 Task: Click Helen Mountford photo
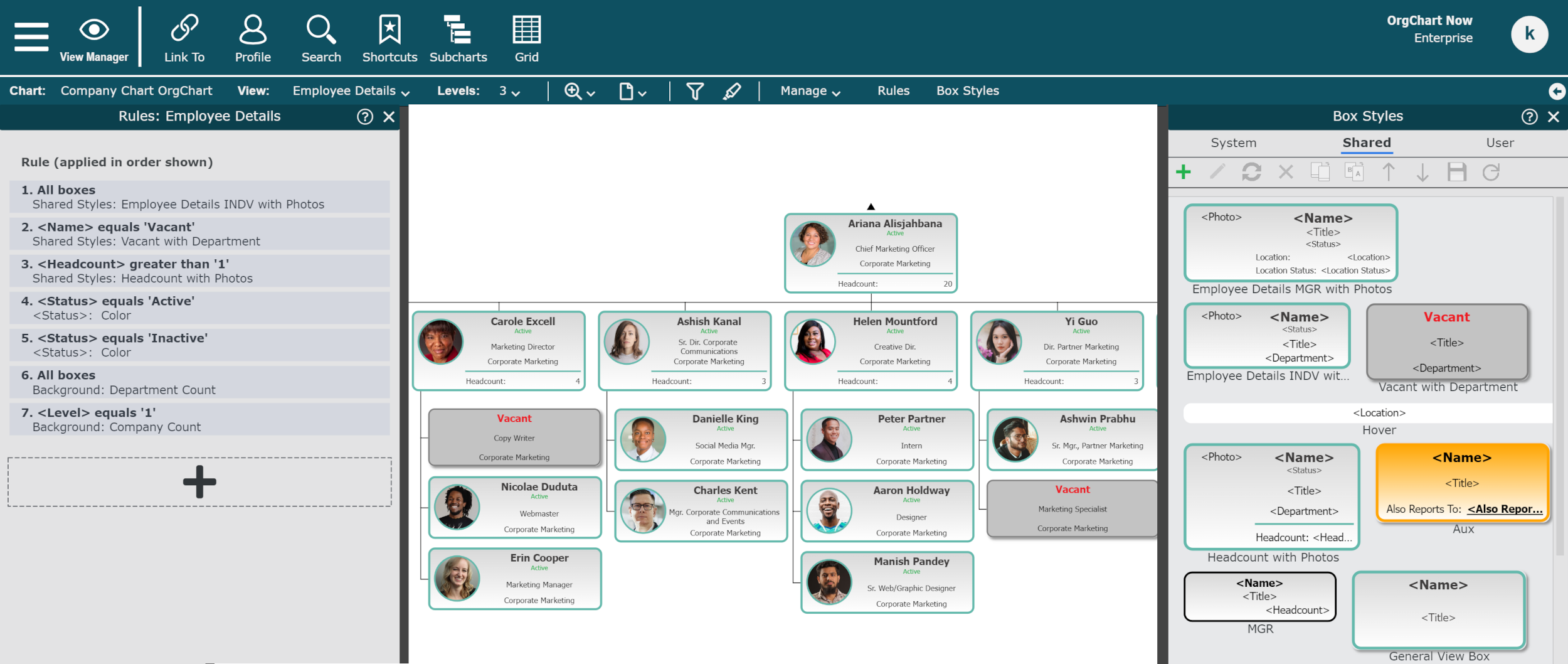coord(812,342)
